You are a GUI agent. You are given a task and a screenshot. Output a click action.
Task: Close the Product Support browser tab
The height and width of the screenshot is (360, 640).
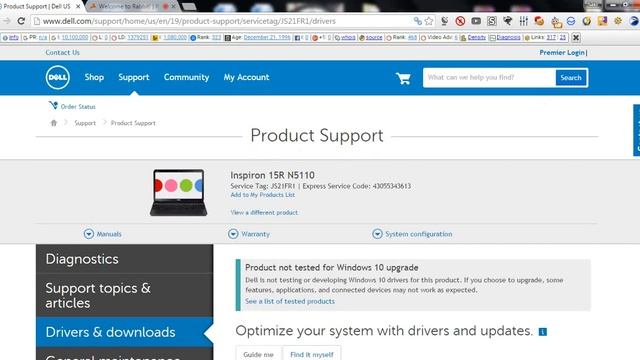[78, 7]
